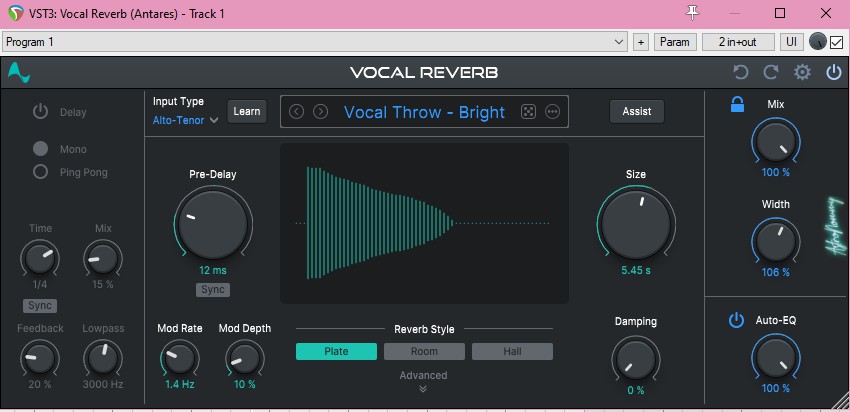Select the Hall reverb style
This screenshot has height=412, width=850.
click(512, 351)
